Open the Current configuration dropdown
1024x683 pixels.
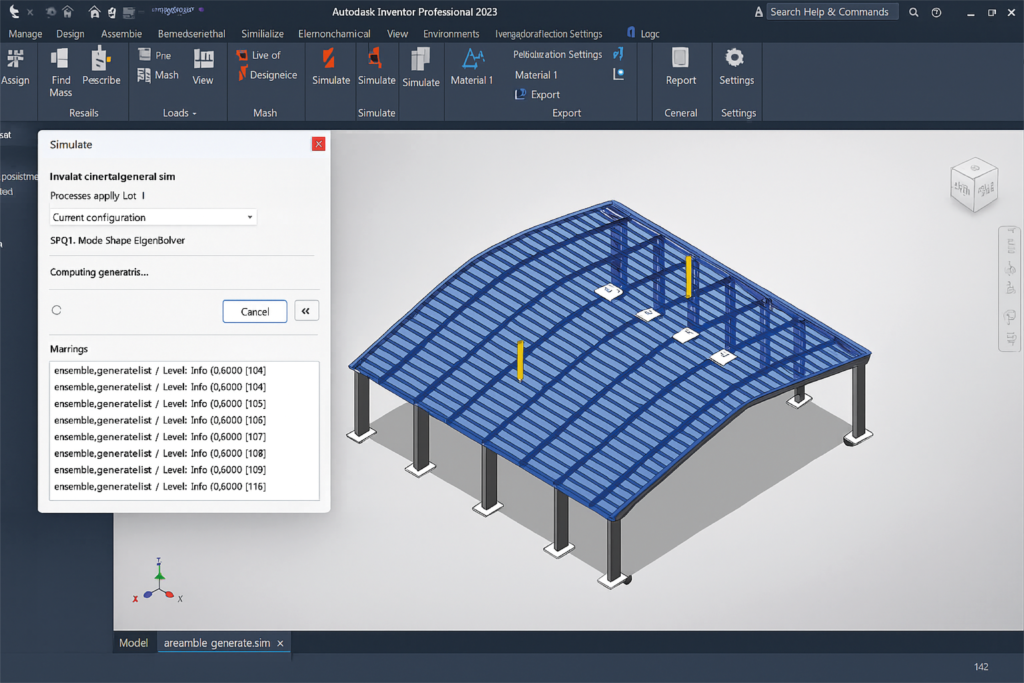pos(153,217)
